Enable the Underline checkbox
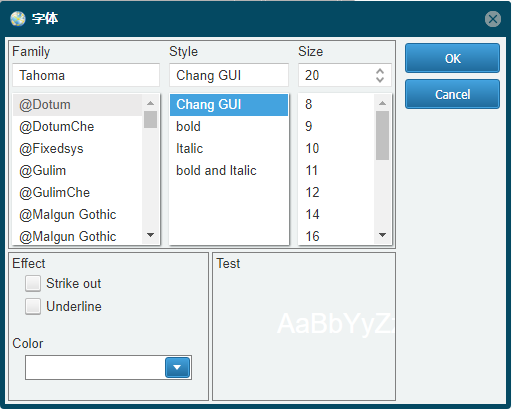 coord(33,306)
